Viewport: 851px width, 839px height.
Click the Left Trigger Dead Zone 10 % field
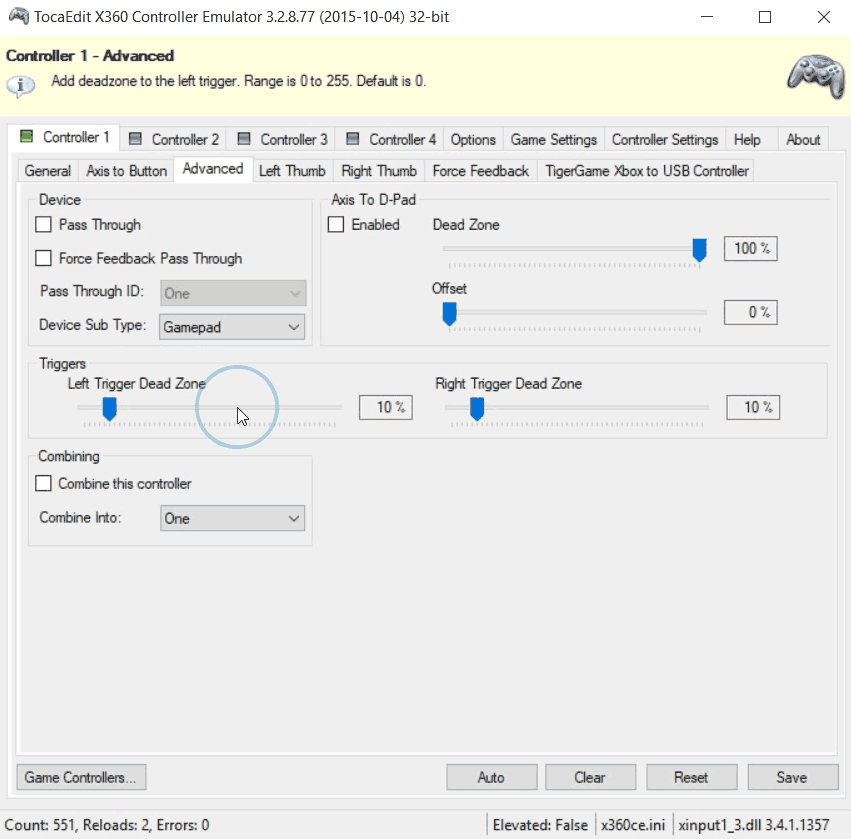pos(386,408)
